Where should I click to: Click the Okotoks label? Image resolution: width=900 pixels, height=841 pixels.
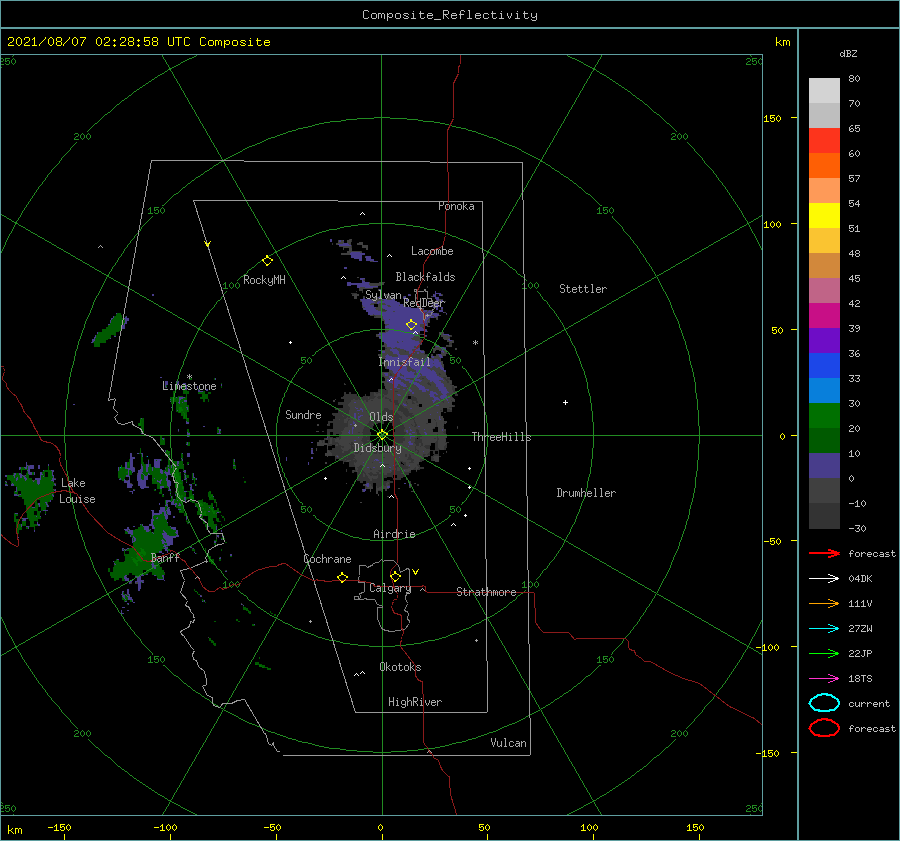coord(400,667)
